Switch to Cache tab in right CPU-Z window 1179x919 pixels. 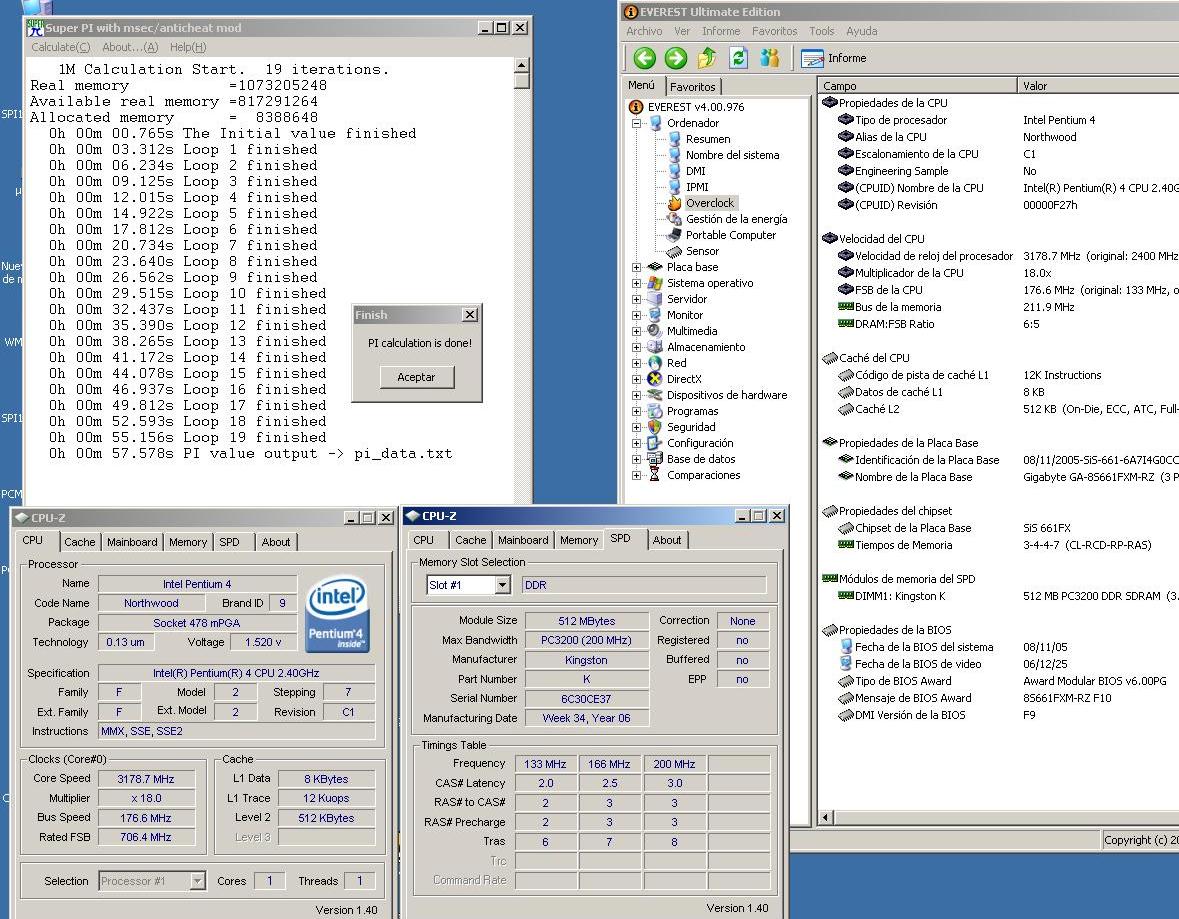coord(470,540)
